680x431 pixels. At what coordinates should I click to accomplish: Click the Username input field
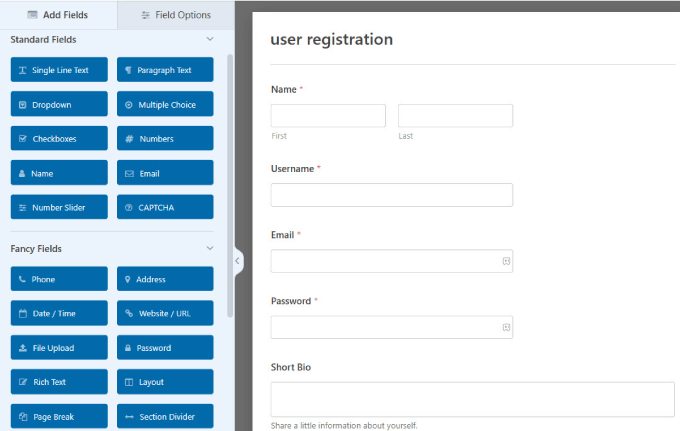(x=391, y=195)
